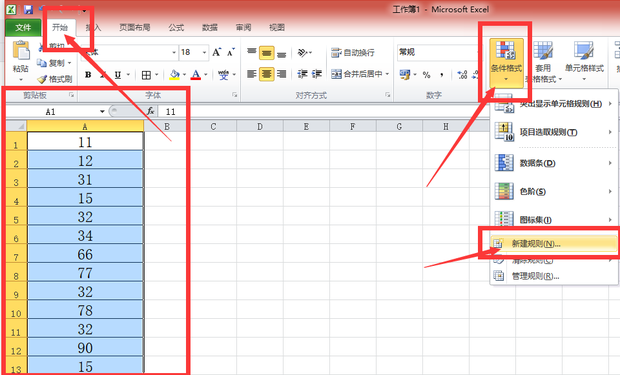620x375 pixels.
Task: Select the Format Painter (格式刷) tool
Action: pos(55,79)
